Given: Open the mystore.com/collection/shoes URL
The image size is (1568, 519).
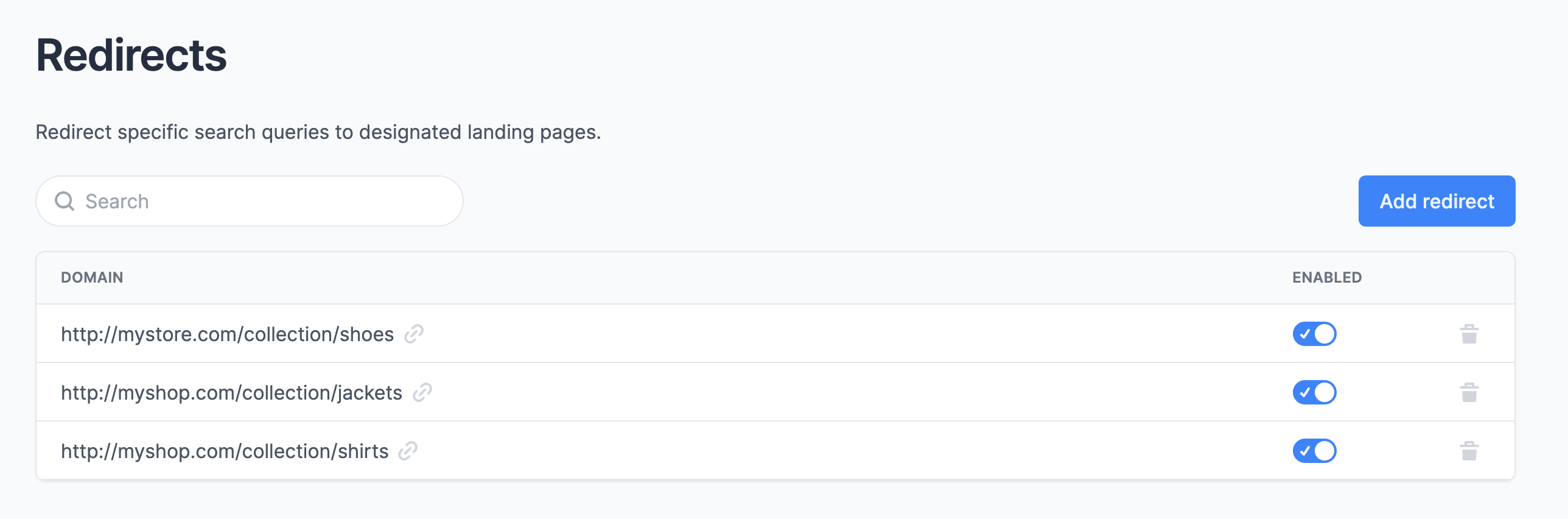Looking at the screenshot, I should (x=227, y=334).
